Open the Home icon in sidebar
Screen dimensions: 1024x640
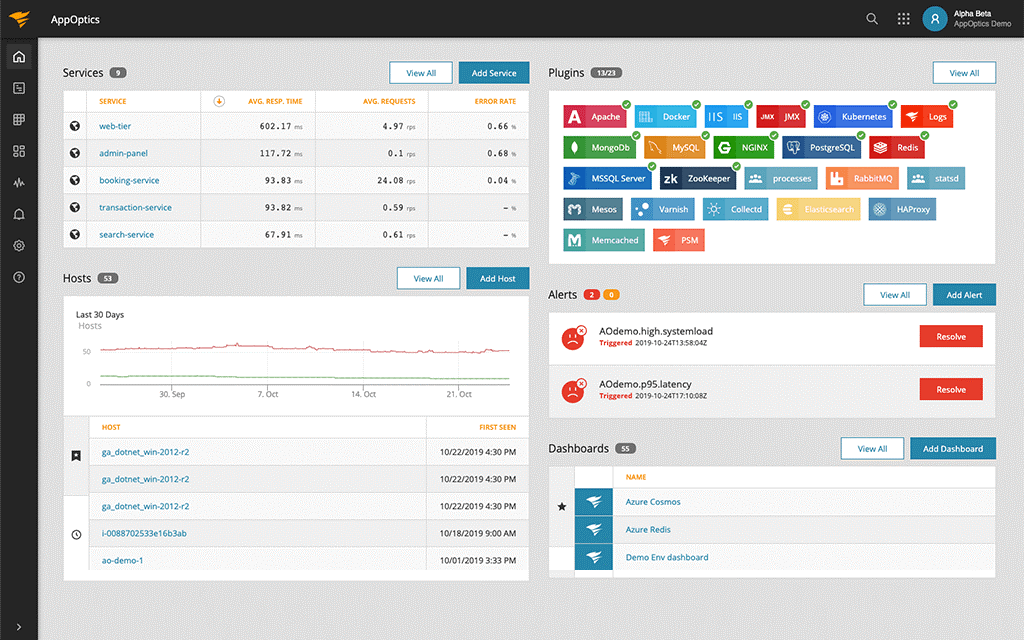click(19, 57)
